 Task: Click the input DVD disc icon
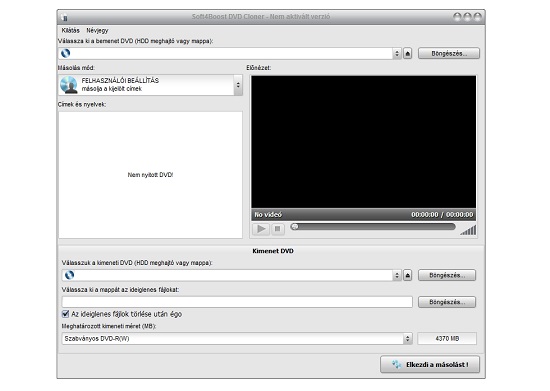tap(66, 53)
